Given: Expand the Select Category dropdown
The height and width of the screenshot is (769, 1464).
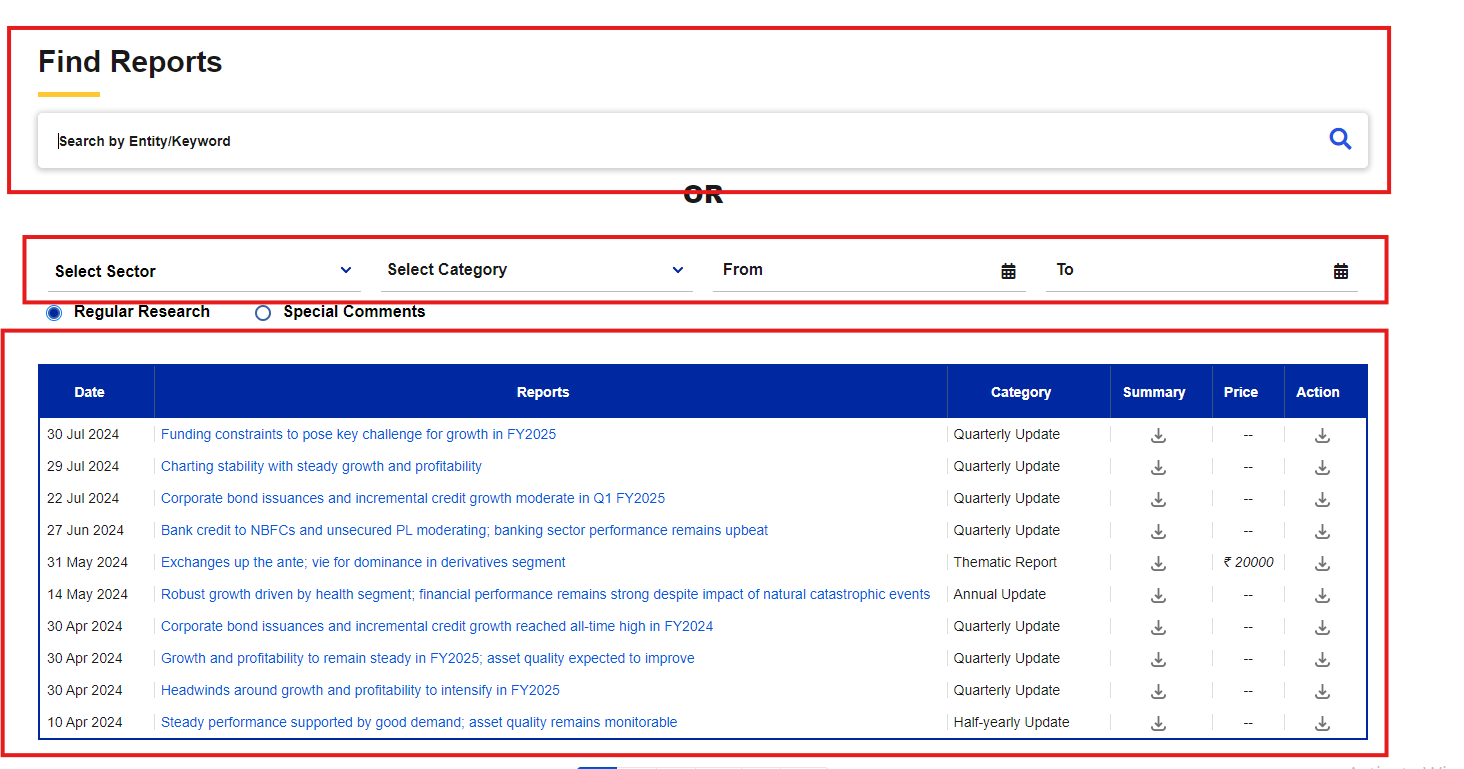Looking at the screenshot, I should tap(535, 270).
